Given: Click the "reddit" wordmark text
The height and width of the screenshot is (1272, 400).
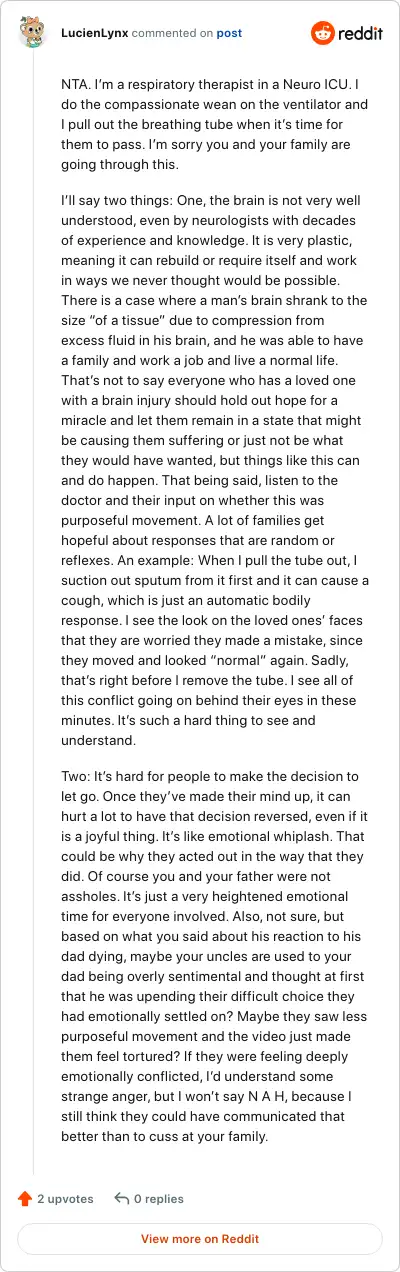Looking at the screenshot, I should click(361, 33).
